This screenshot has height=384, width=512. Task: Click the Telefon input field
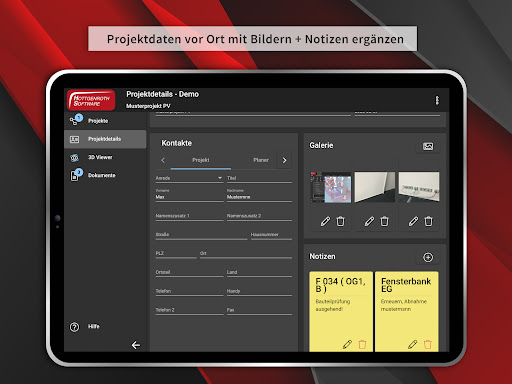point(189,291)
